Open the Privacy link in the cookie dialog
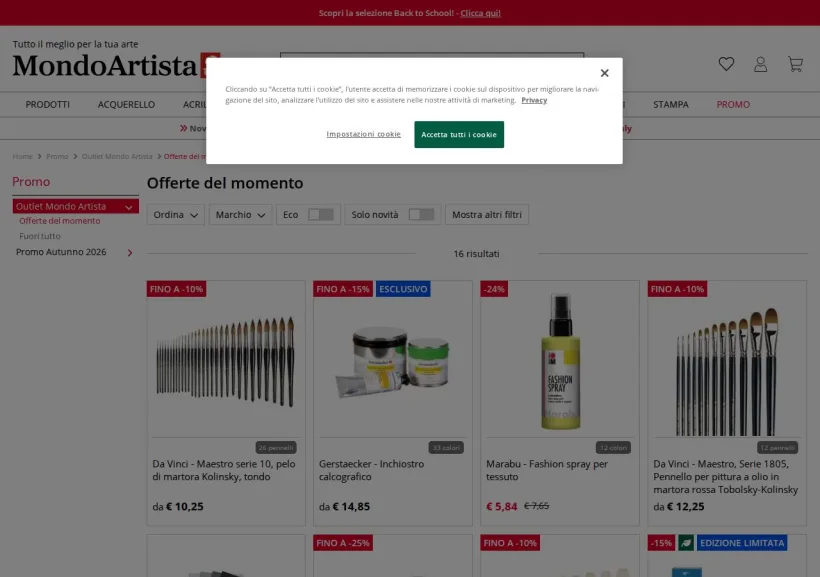Image resolution: width=820 pixels, height=577 pixels. click(x=534, y=100)
